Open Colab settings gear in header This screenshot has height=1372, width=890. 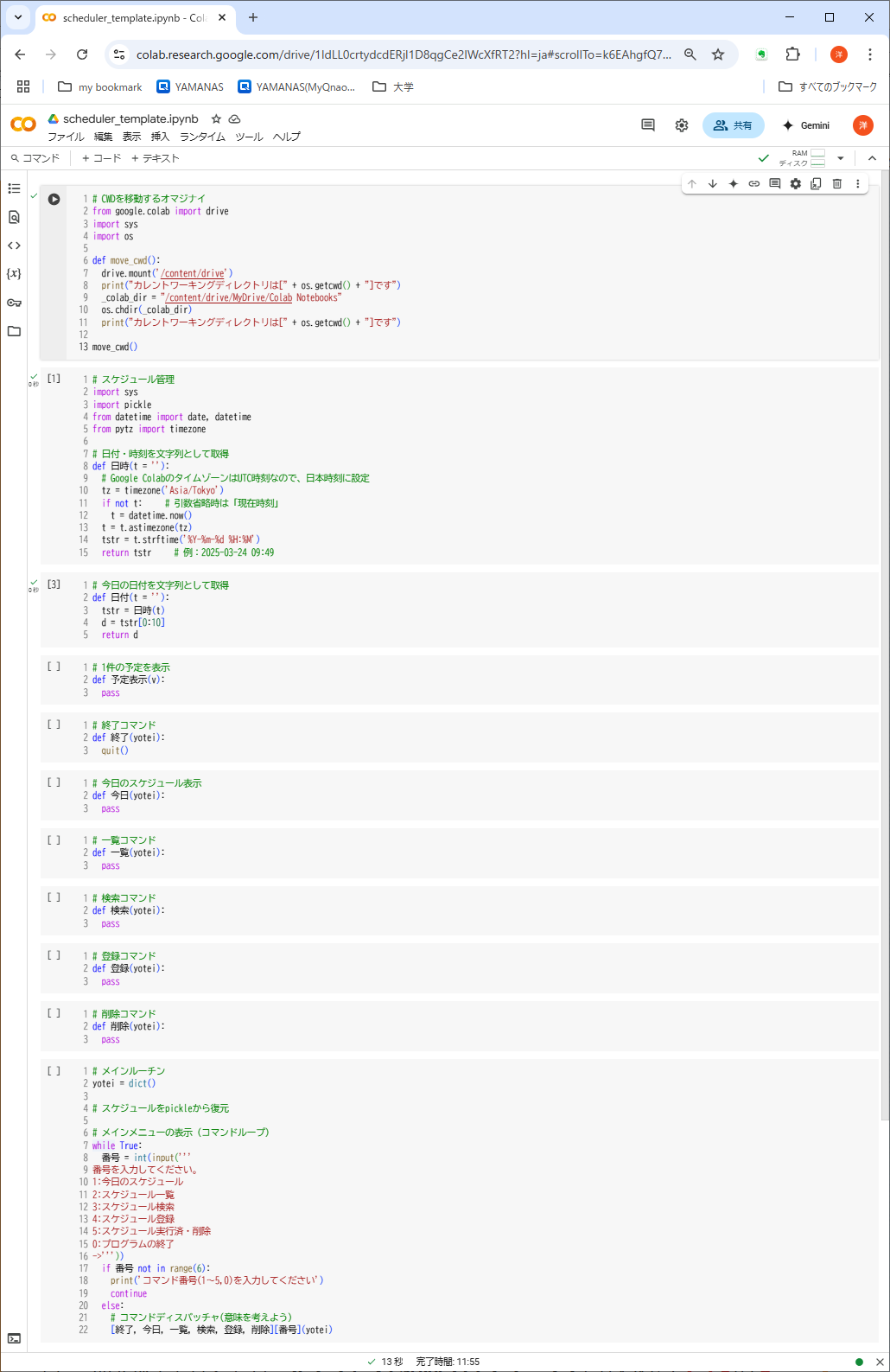pyautogui.click(x=682, y=125)
